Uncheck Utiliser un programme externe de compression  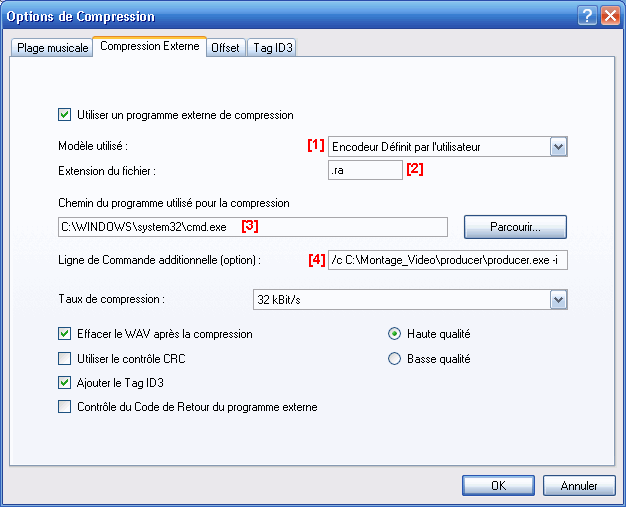tap(65, 115)
